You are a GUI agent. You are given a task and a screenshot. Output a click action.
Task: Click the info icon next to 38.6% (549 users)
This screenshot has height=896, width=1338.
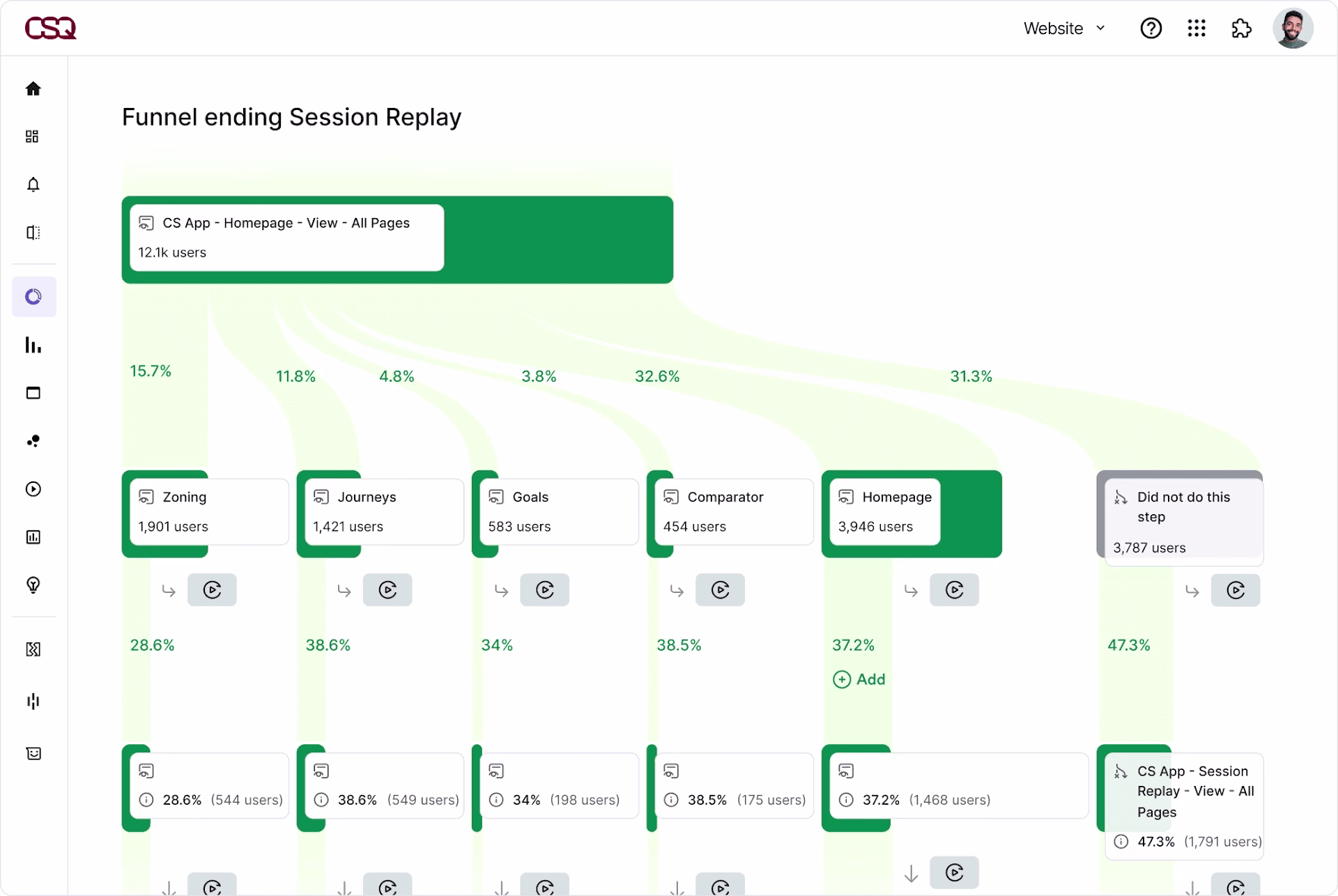coord(321,800)
